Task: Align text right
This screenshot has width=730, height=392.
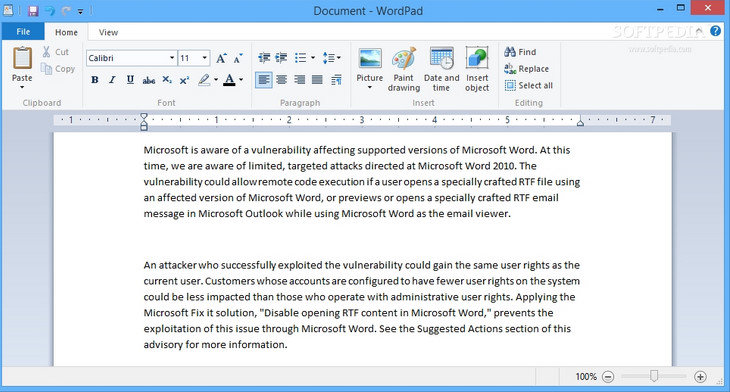Action: point(299,80)
